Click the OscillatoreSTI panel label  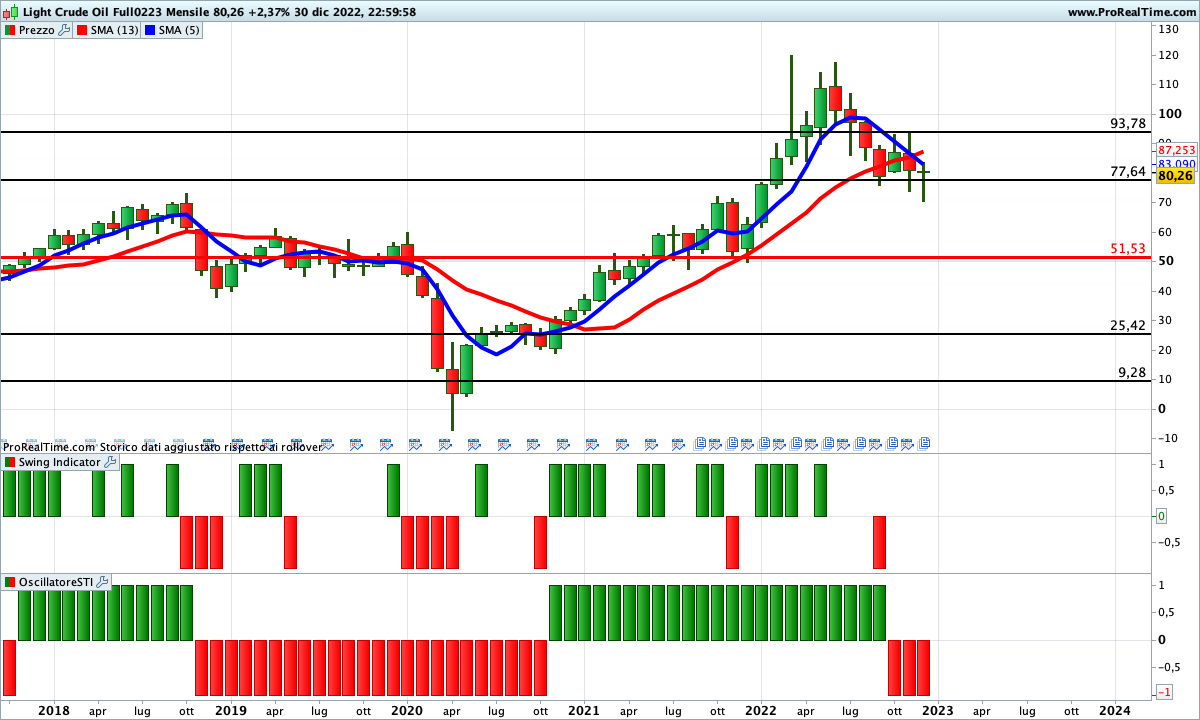[56, 581]
